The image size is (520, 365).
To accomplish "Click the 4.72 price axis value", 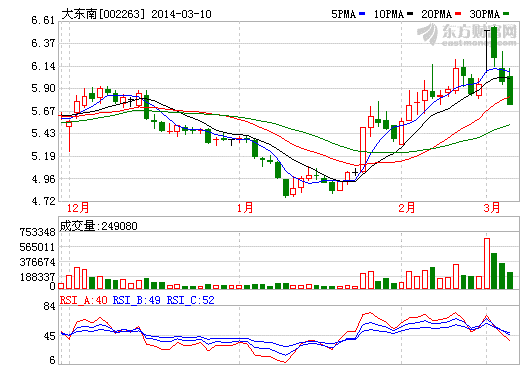I will coord(43,201).
